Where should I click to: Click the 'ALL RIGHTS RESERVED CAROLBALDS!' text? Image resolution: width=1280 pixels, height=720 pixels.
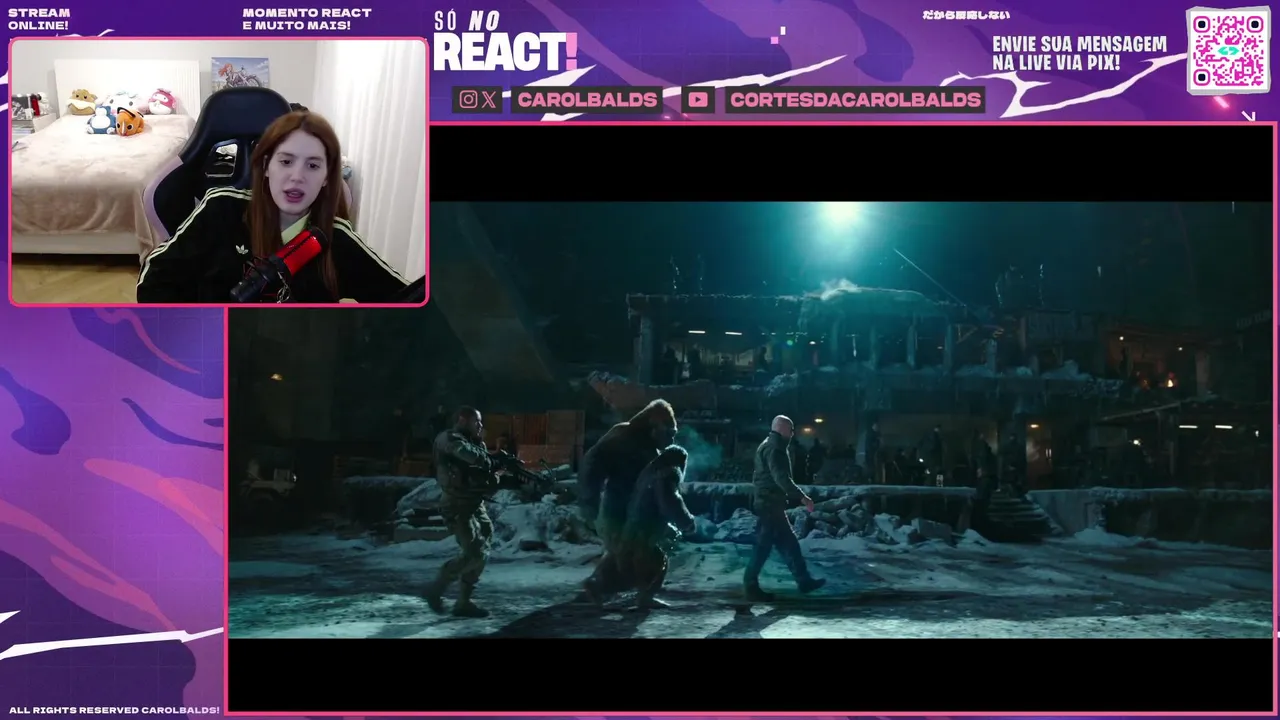tap(114, 710)
